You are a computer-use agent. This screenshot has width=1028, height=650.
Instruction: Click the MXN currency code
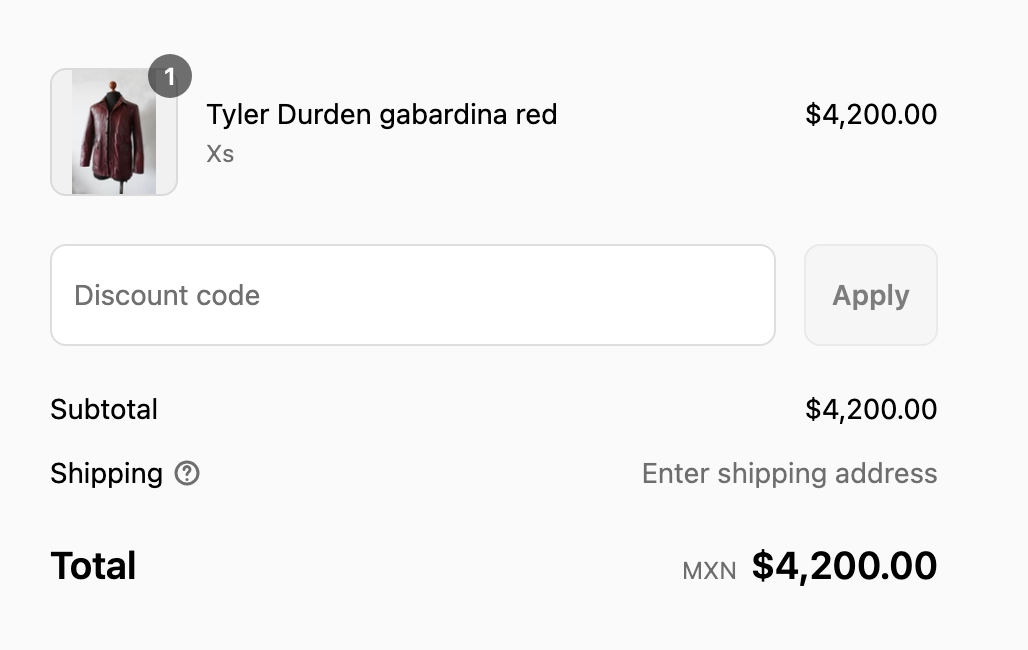coord(709,571)
